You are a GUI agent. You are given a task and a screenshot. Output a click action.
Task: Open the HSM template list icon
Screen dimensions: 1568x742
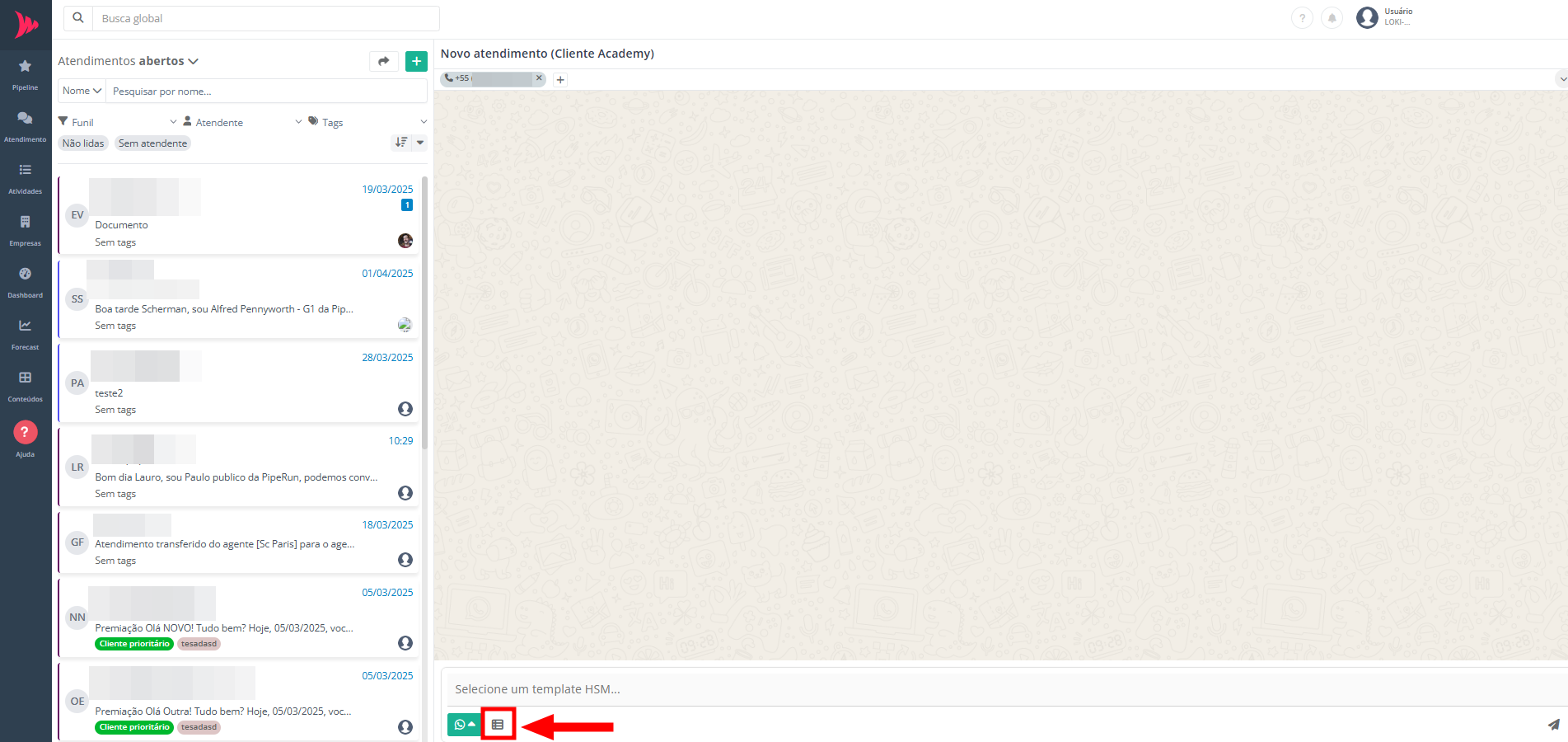tap(498, 725)
